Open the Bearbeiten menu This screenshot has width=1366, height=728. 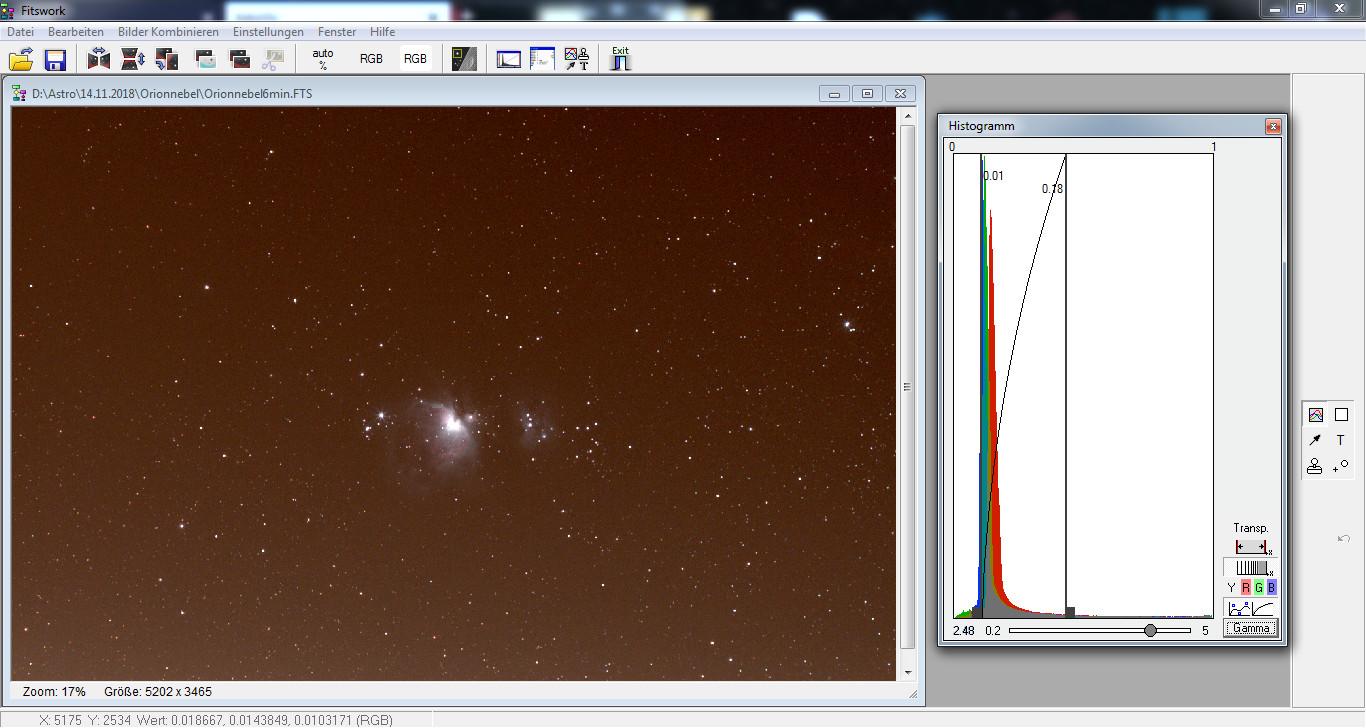(76, 32)
